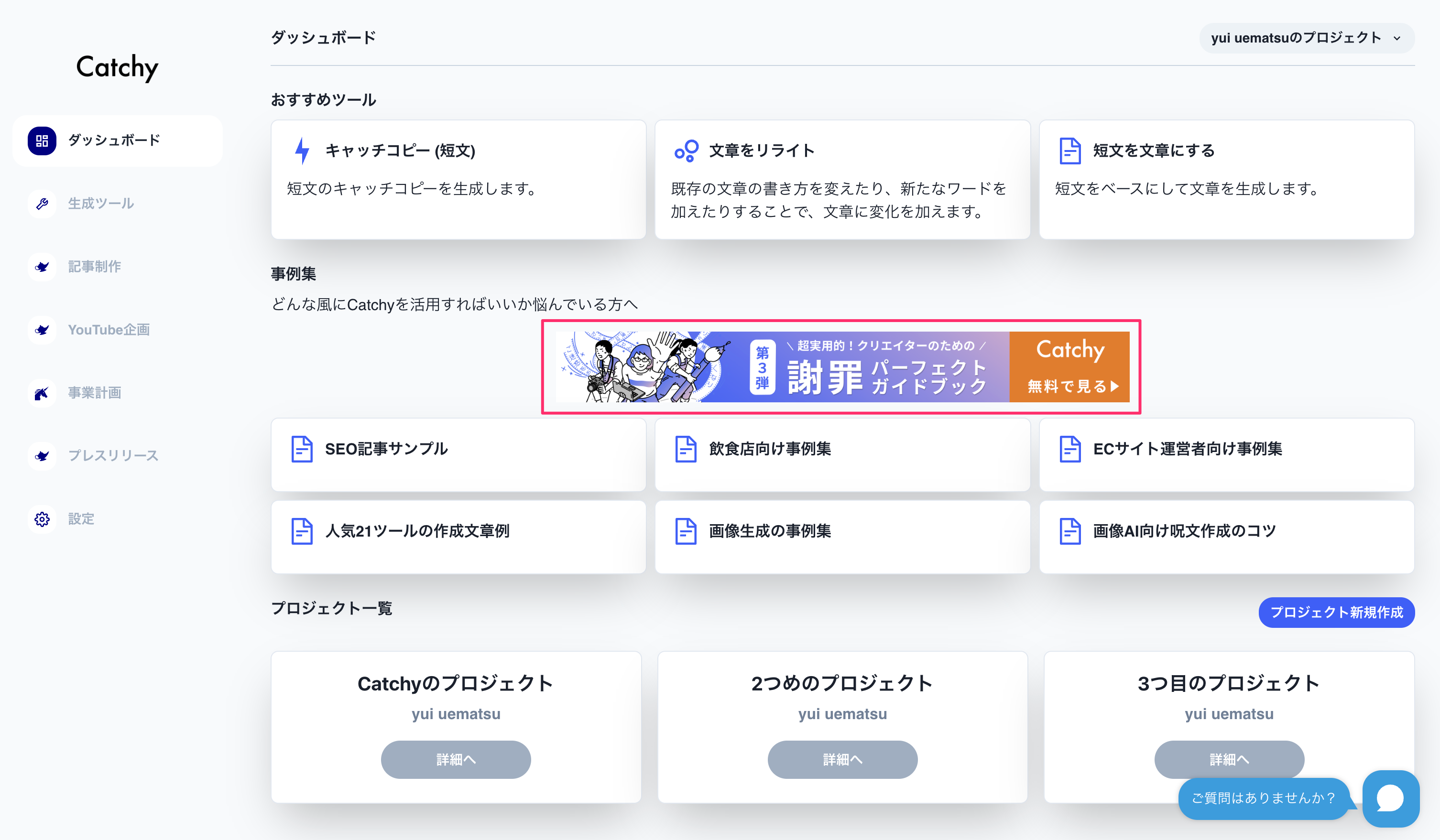Screen dimensions: 1440x840
Task: Click the bird icon beside YouTube企画
Action: 42,330
